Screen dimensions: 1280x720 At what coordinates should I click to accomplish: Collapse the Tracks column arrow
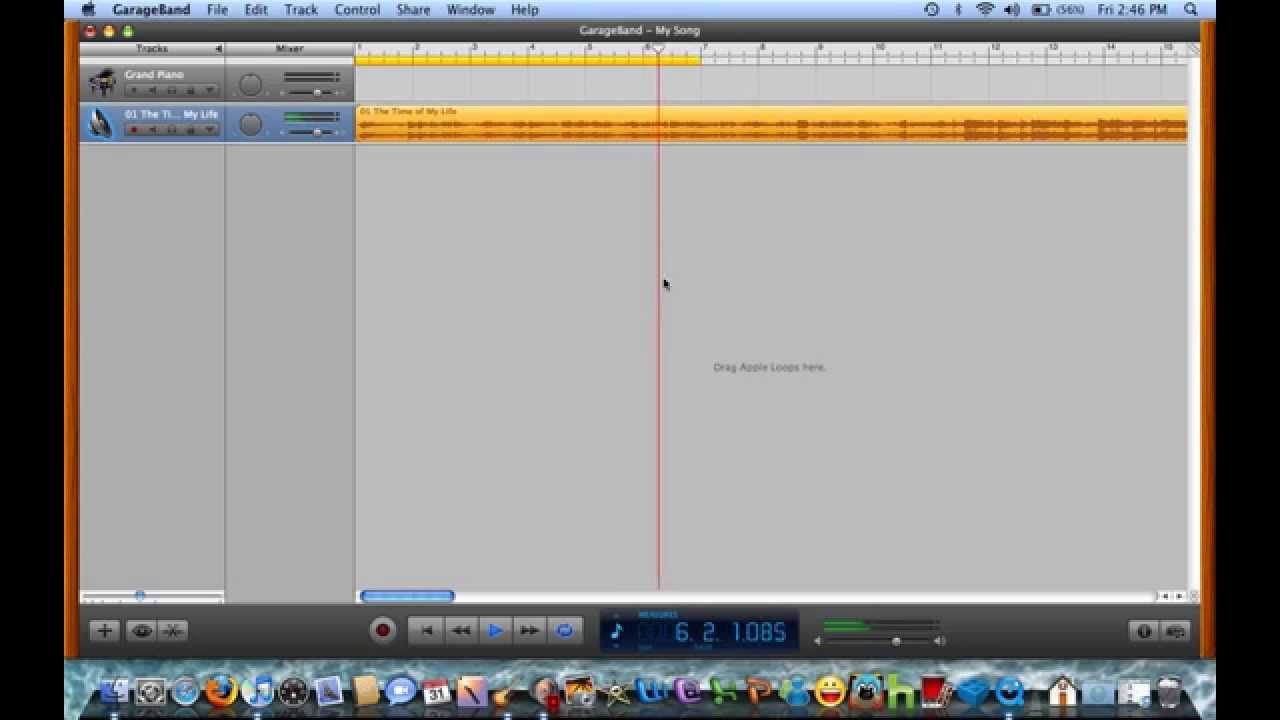click(218, 48)
